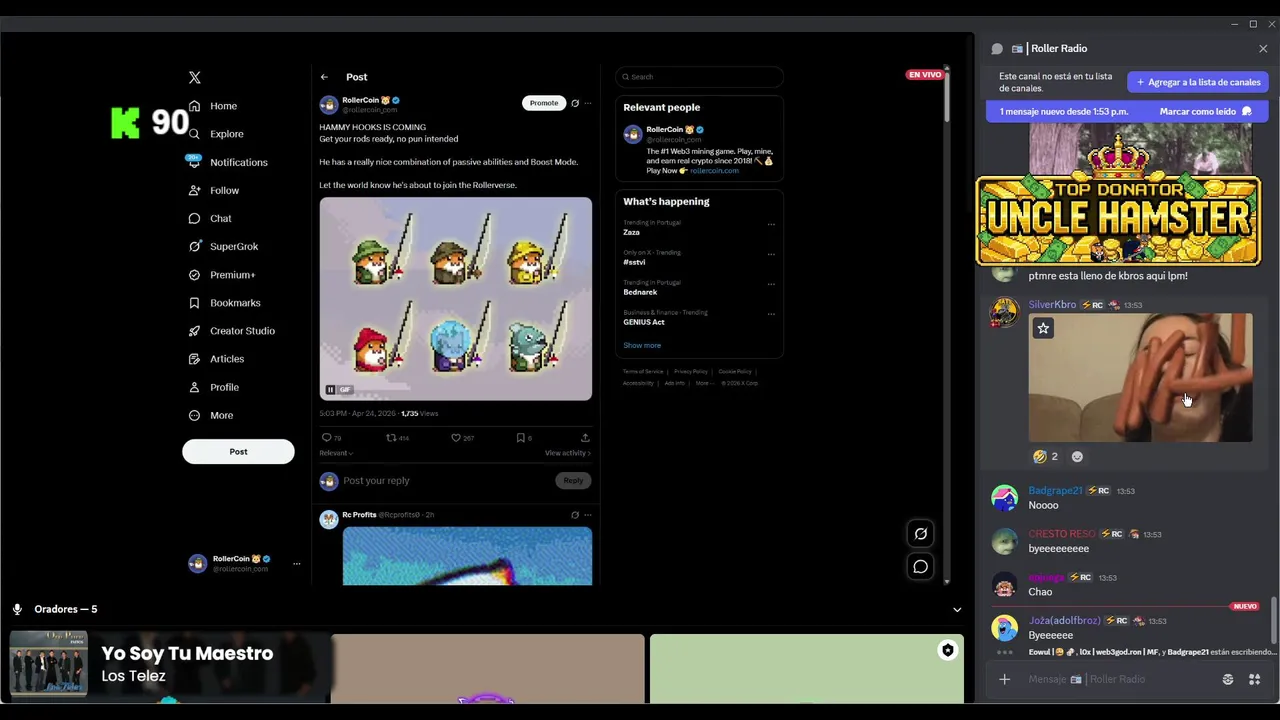This screenshot has height=720, width=1280.
Task: Click Show more under What's happening
Action: (x=642, y=346)
